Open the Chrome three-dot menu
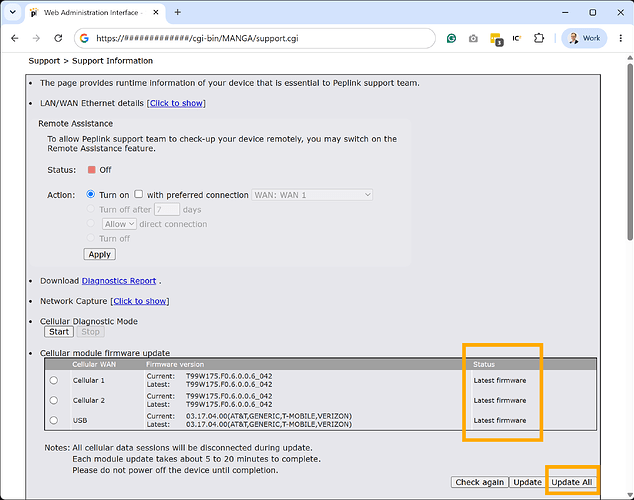634x500 pixels. [x=621, y=38]
